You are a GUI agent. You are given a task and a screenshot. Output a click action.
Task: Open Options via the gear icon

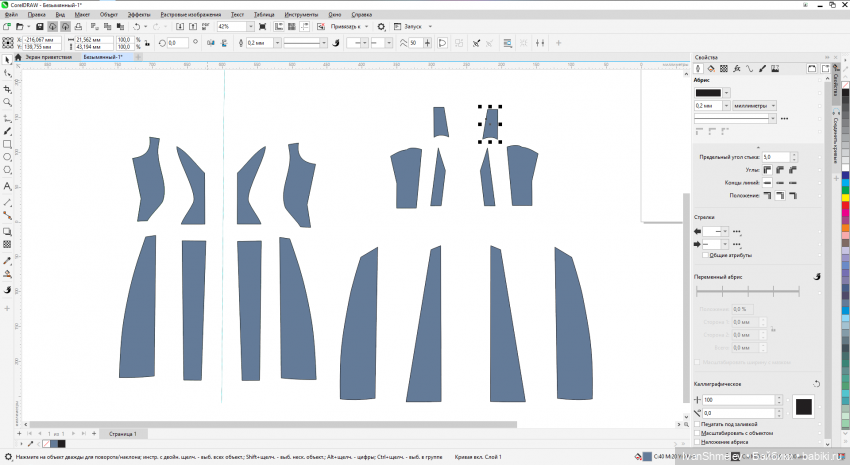click(x=382, y=26)
